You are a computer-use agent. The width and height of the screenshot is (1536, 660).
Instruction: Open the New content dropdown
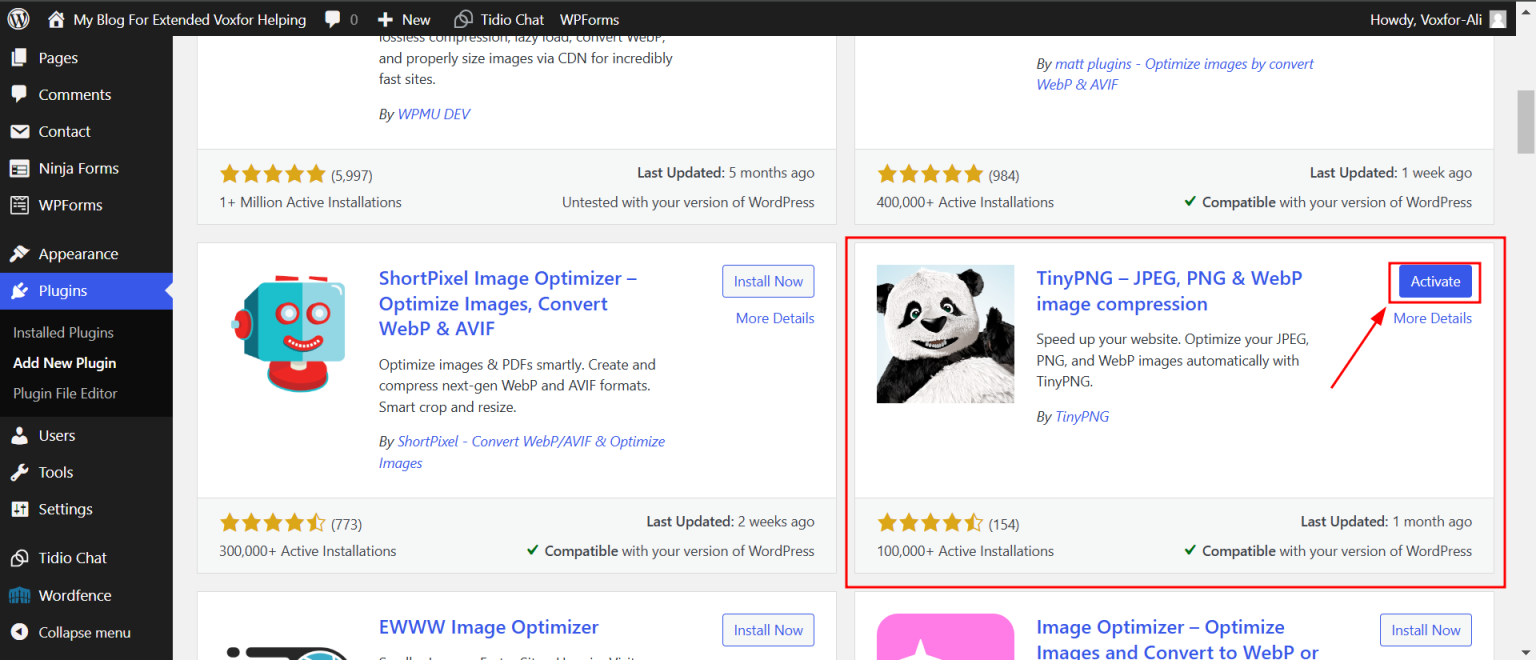tap(403, 18)
